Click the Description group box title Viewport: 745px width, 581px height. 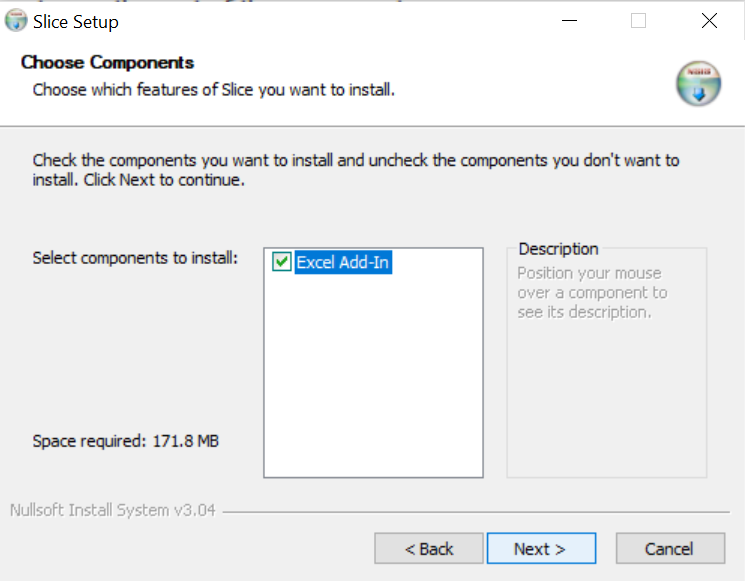pos(558,249)
